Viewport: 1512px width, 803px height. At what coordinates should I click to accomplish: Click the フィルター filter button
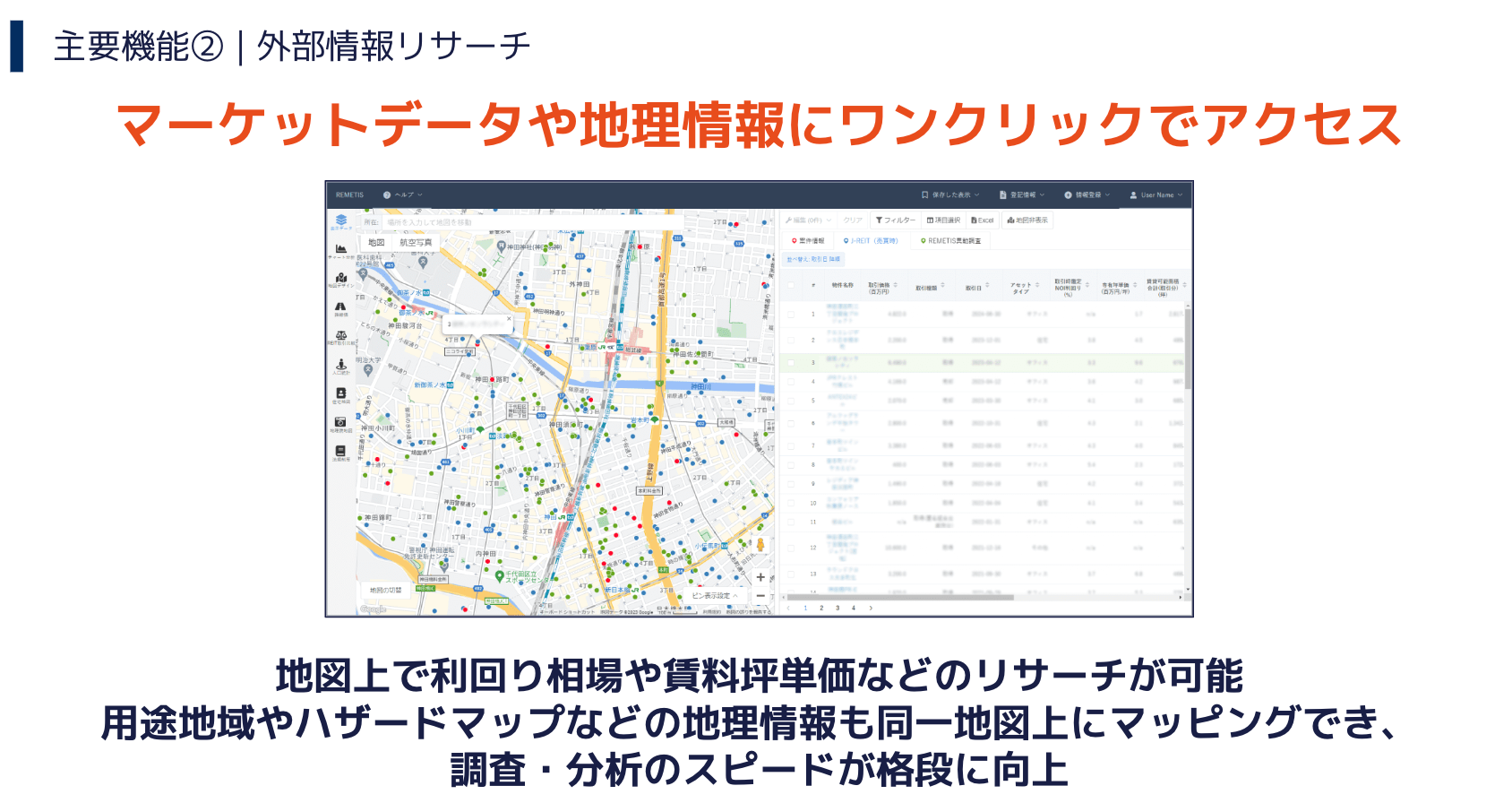click(x=896, y=220)
